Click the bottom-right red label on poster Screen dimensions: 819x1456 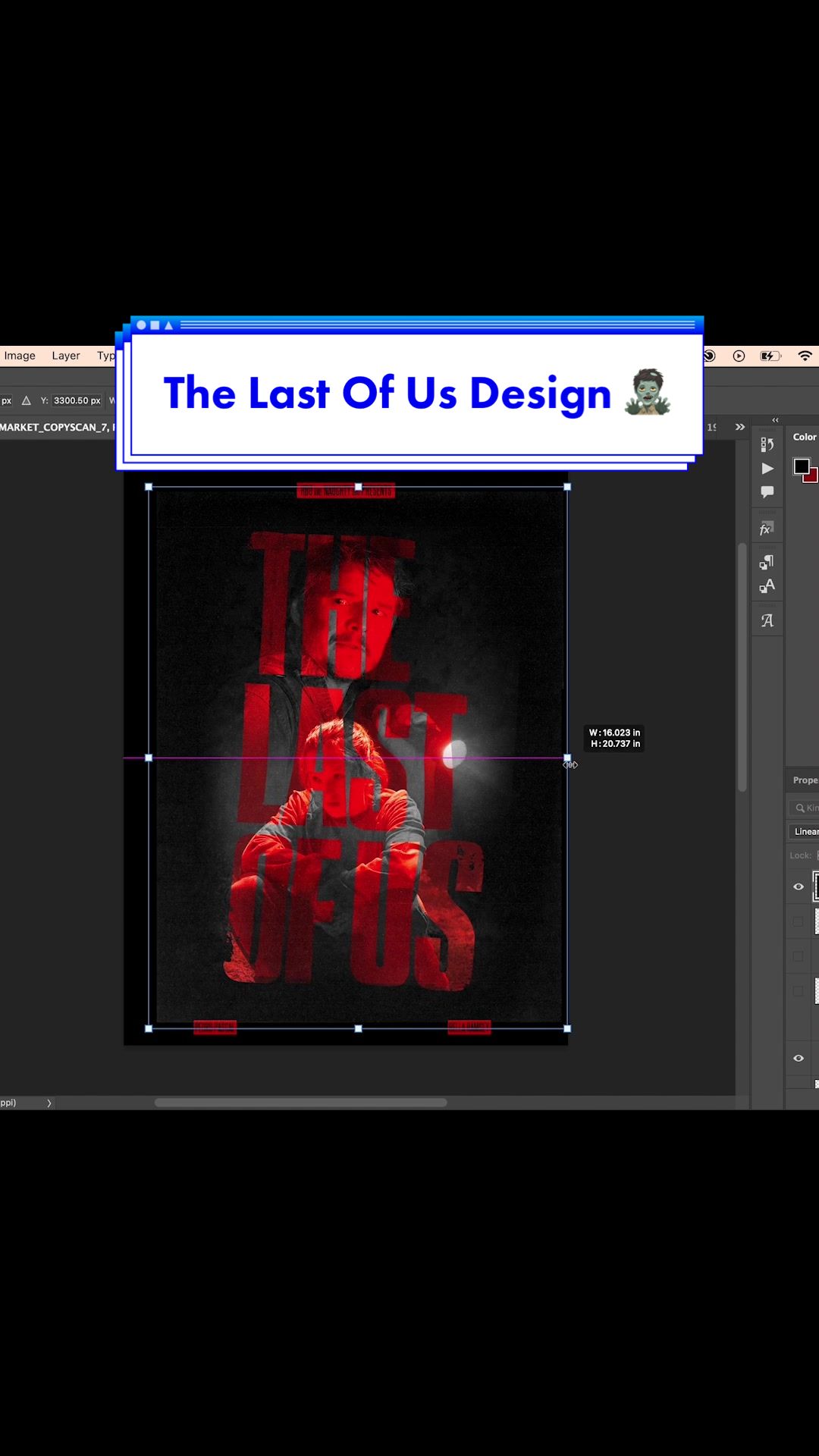click(x=469, y=1027)
